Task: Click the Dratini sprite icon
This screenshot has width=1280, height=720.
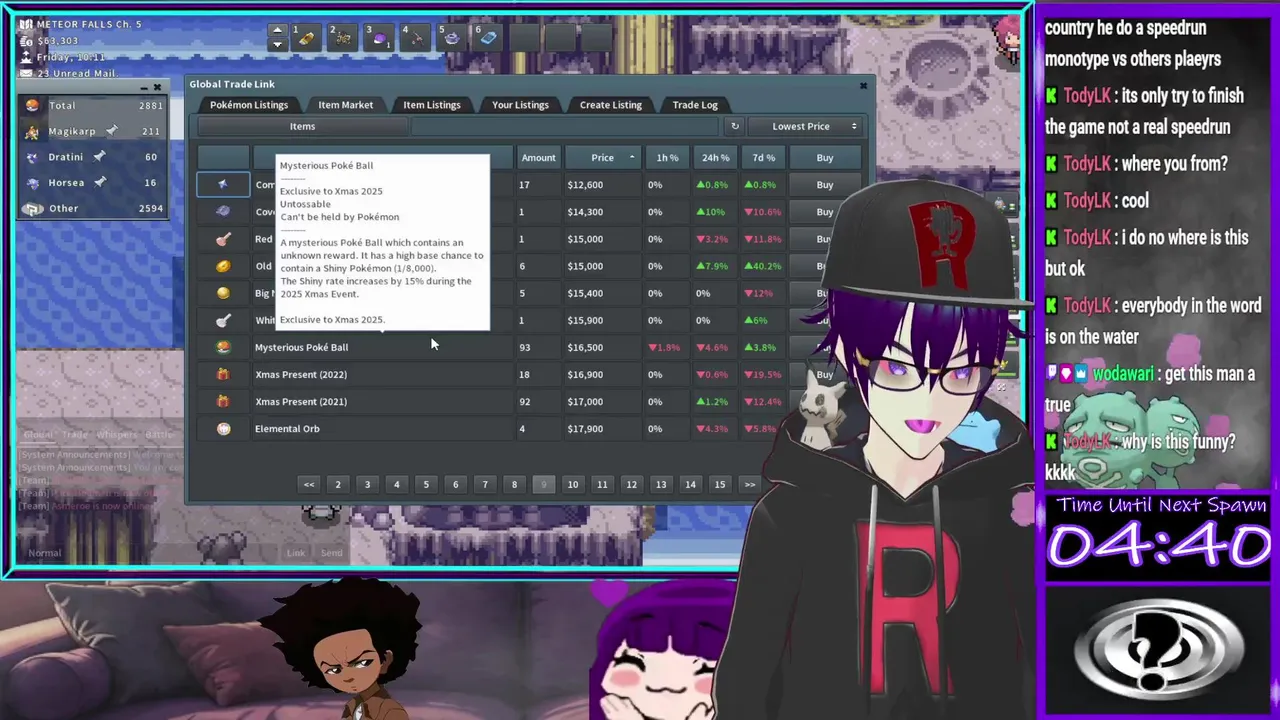Action: tap(33, 157)
